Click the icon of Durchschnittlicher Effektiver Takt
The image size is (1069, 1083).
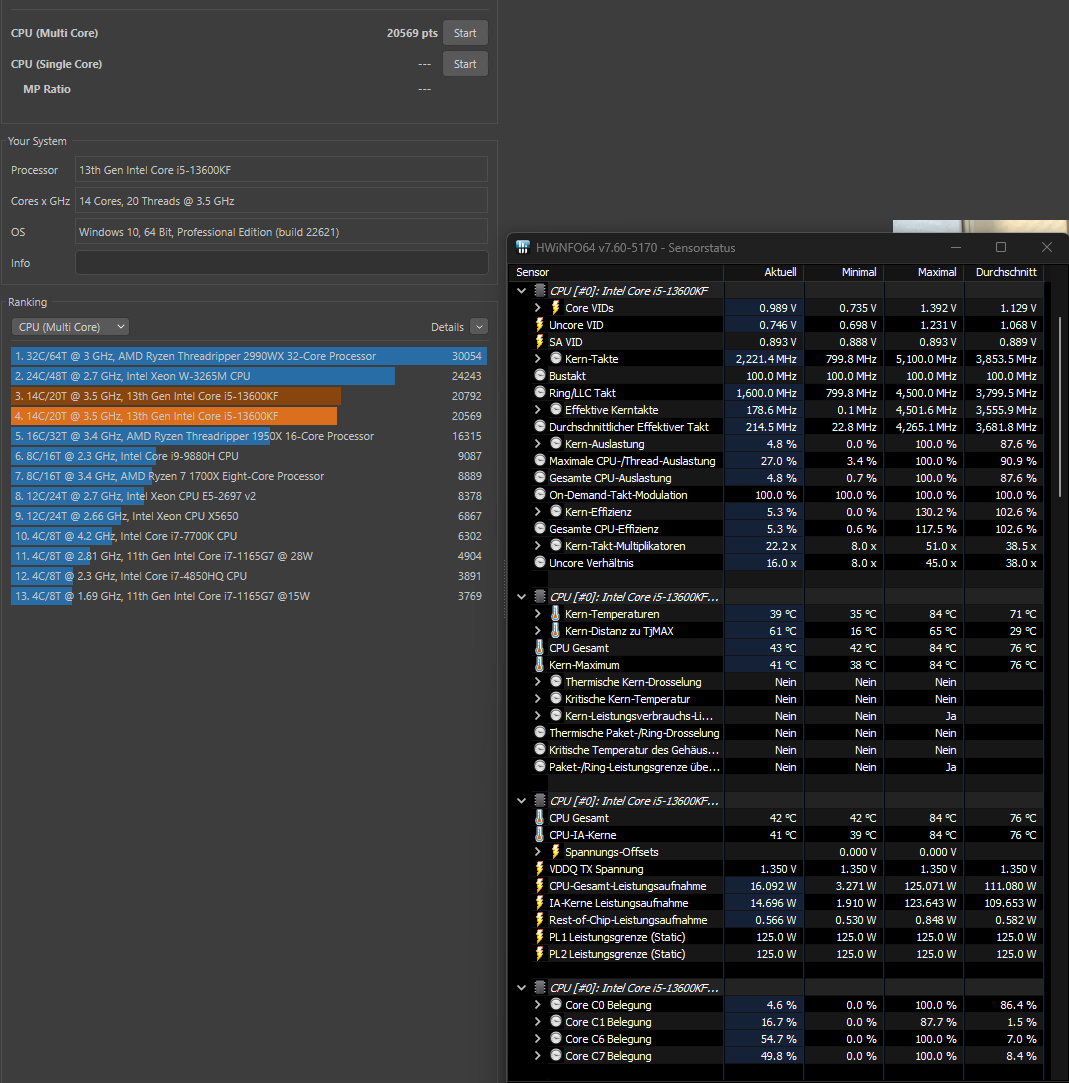(540, 426)
